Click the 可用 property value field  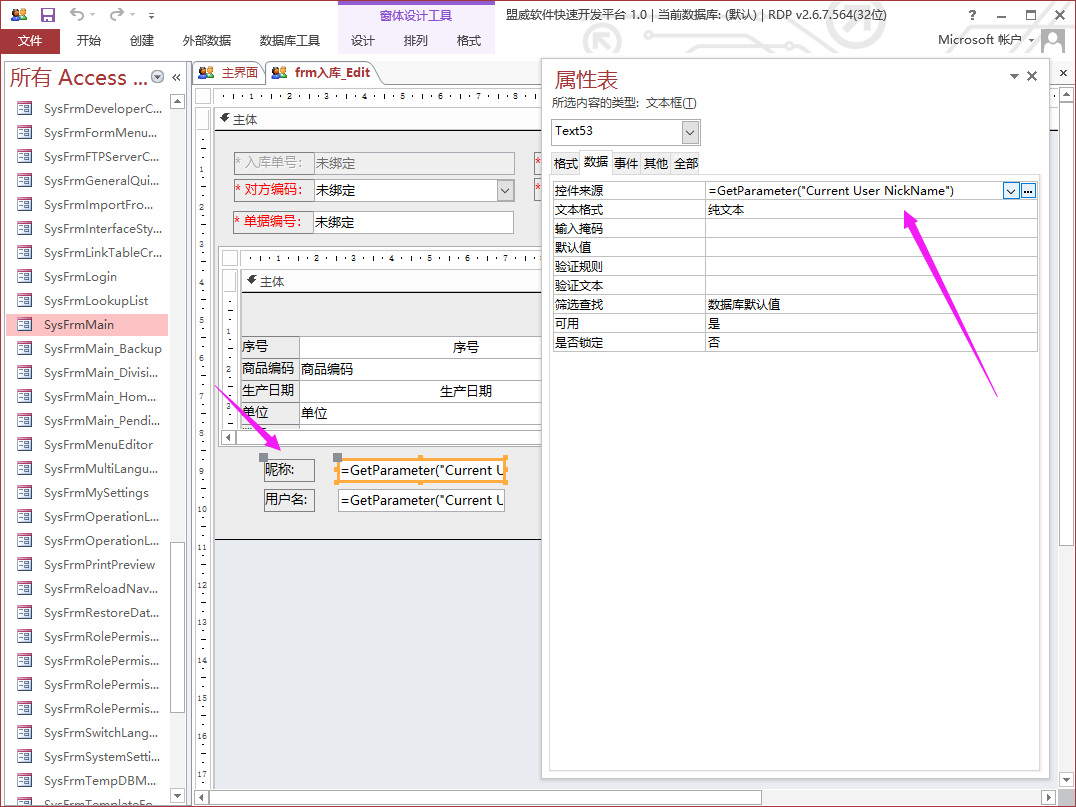tap(870, 324)
